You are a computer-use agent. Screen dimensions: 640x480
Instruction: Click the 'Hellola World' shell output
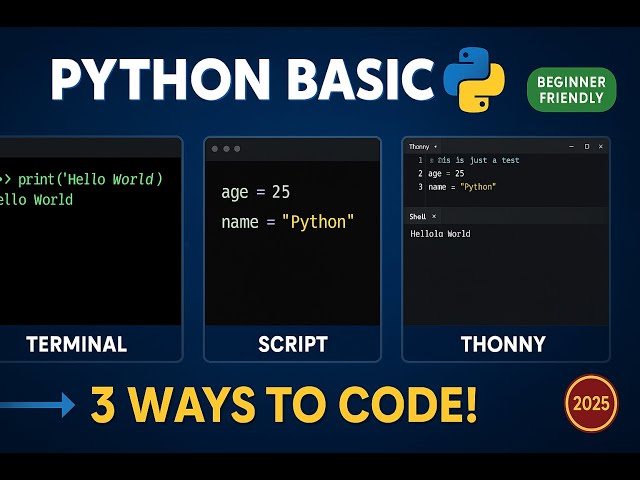(x=440, y=234)
